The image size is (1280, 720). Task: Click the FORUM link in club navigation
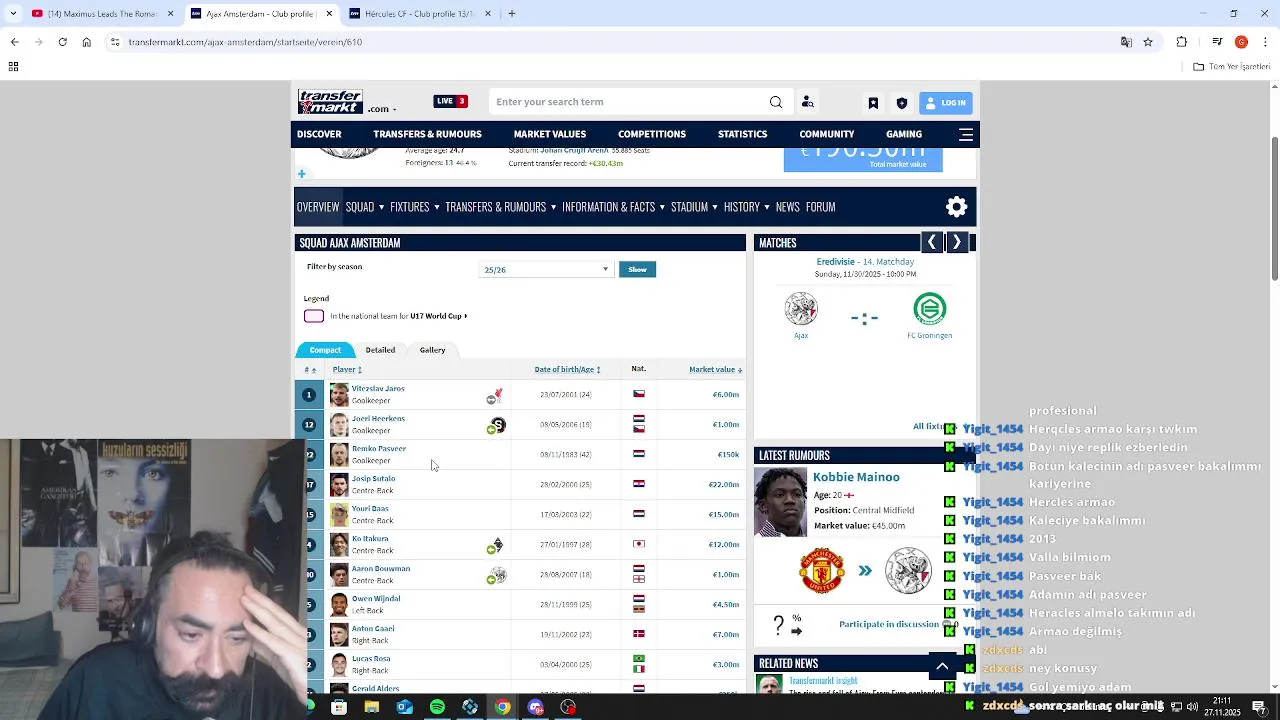point(820,207)
